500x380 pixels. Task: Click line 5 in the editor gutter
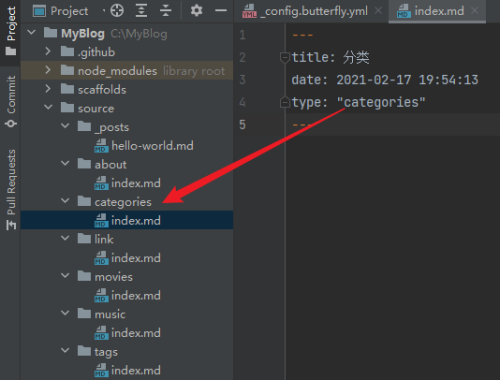(x=242, y=125)
